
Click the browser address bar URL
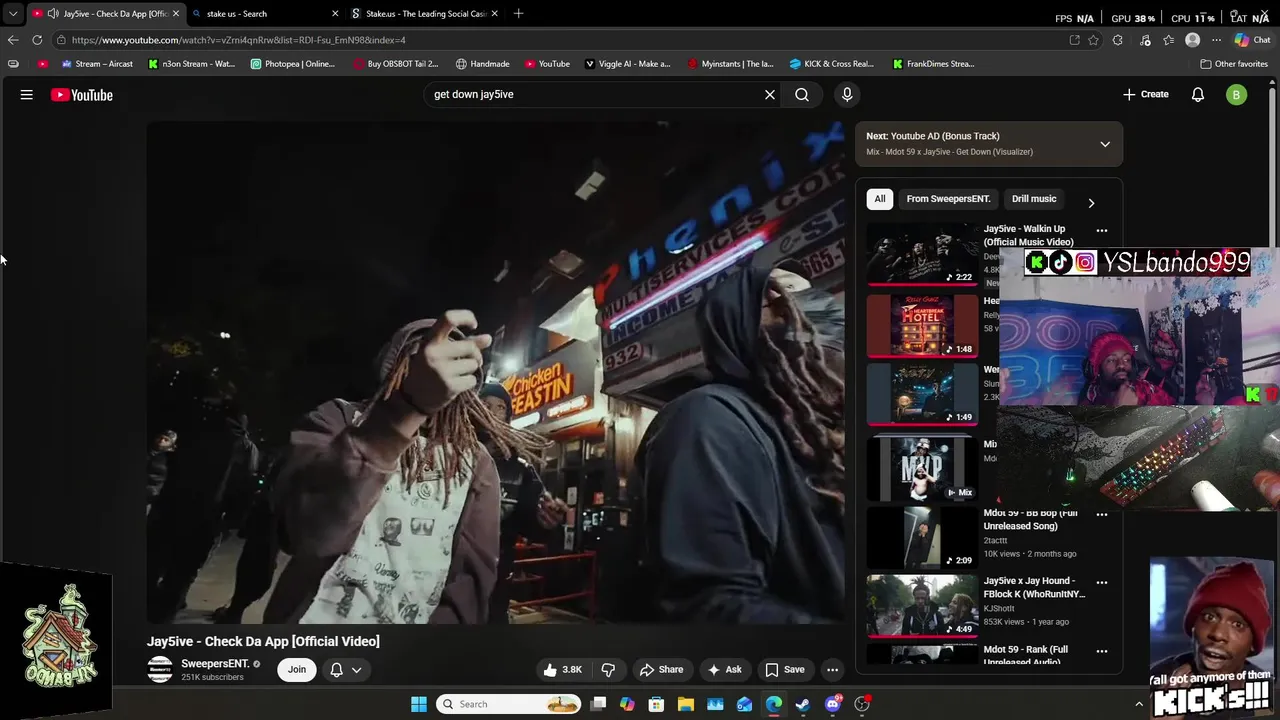click(x=239, y=40)
